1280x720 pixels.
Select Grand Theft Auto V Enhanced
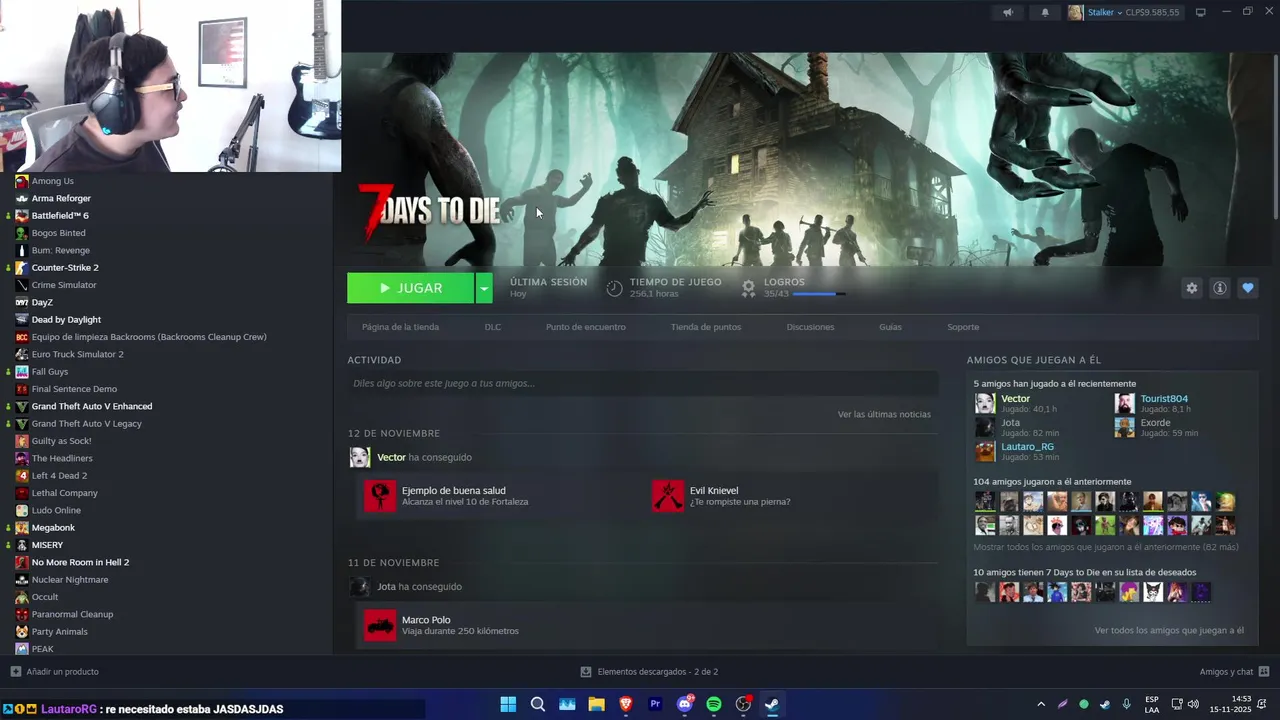(x=92, y=406)
